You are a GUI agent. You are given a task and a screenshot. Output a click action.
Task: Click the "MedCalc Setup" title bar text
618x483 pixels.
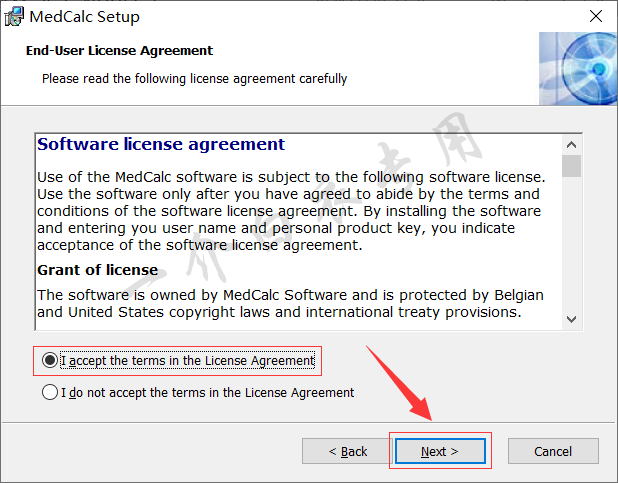pos(85,17)
